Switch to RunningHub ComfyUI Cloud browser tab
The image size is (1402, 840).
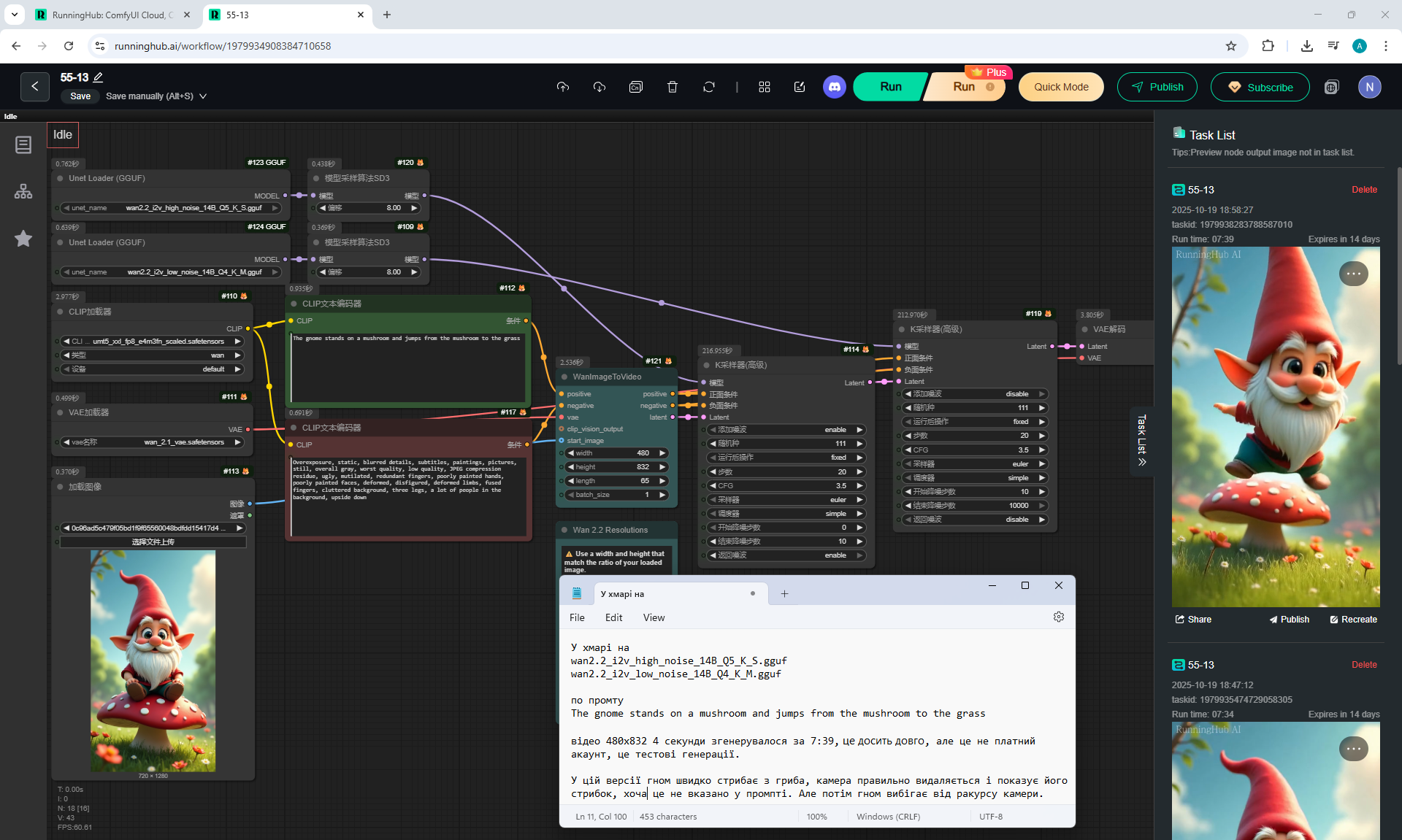click(x=110, y=15)
